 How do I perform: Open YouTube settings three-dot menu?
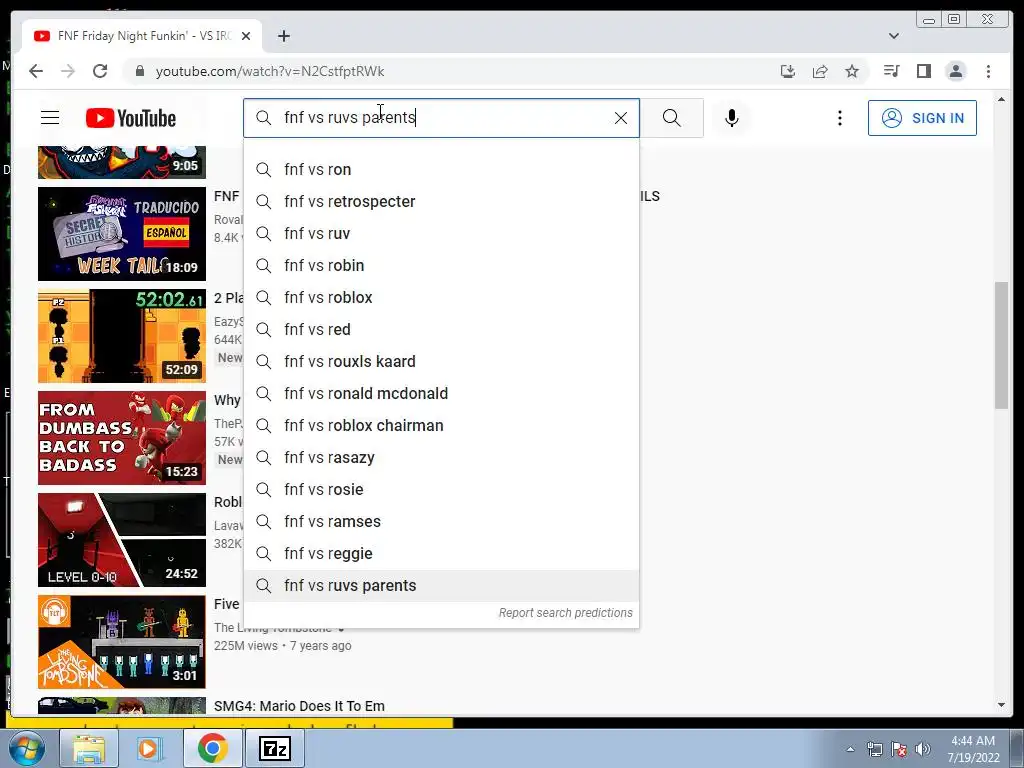[840, 118]
